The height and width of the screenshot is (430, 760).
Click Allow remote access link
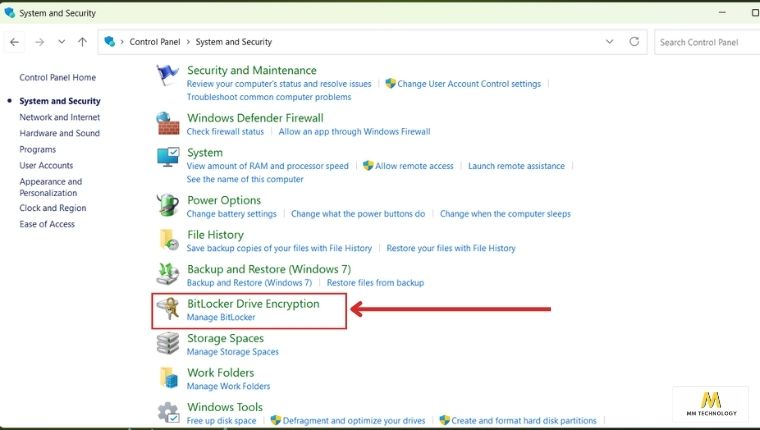pyautogui.click(x=414, y=166)
